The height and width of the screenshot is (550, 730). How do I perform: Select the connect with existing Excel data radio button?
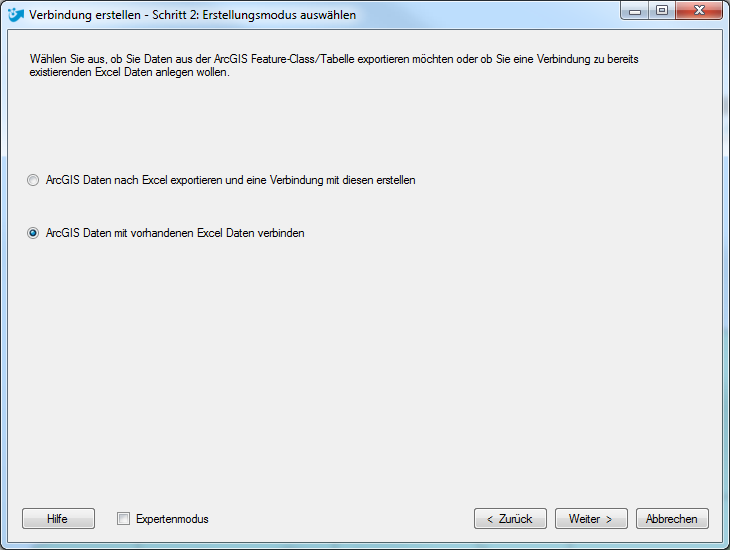tap(33, 233)
